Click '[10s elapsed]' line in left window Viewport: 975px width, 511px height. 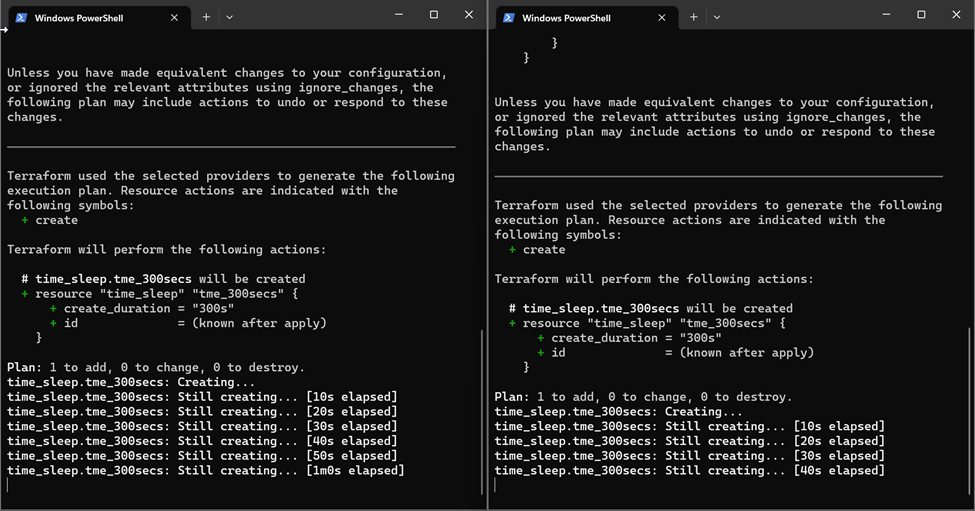[x=202, y=397]
